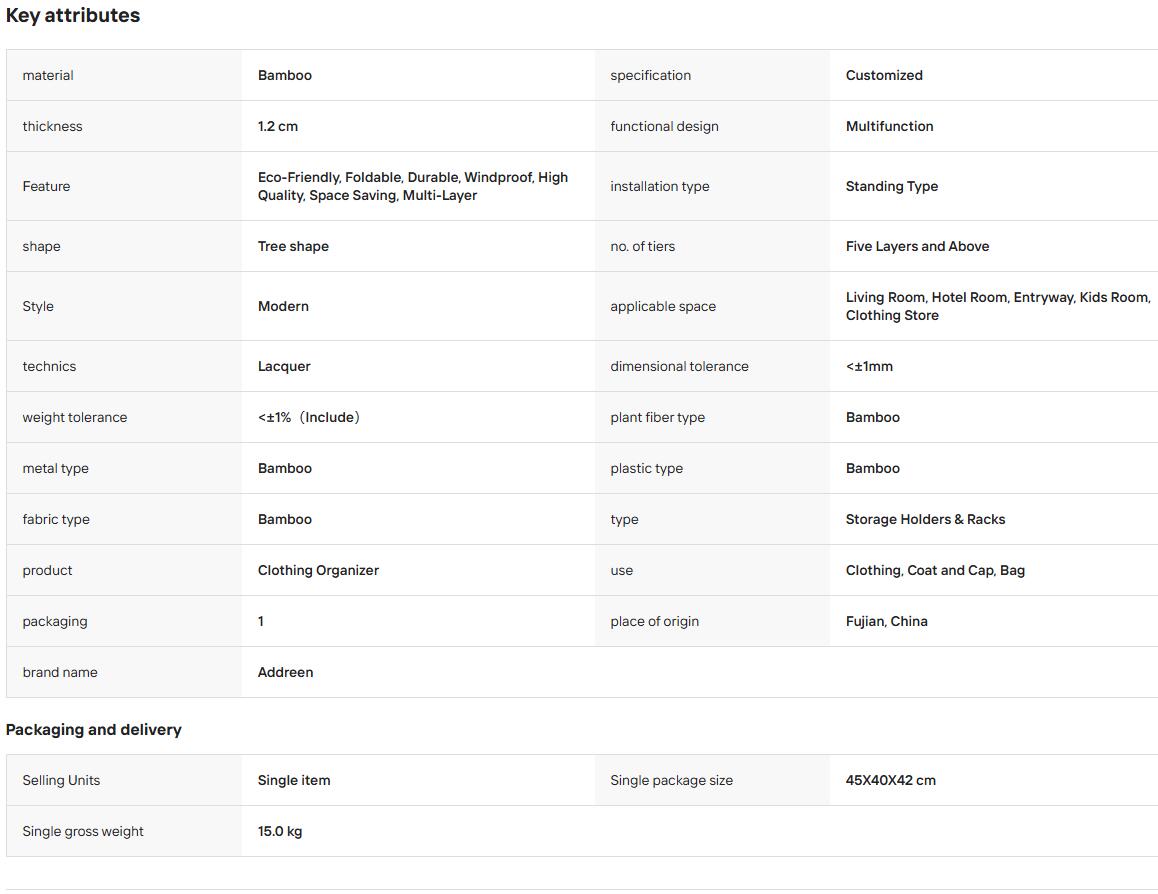
Task: Click the Tree shape value
Action: coord(293,247)
